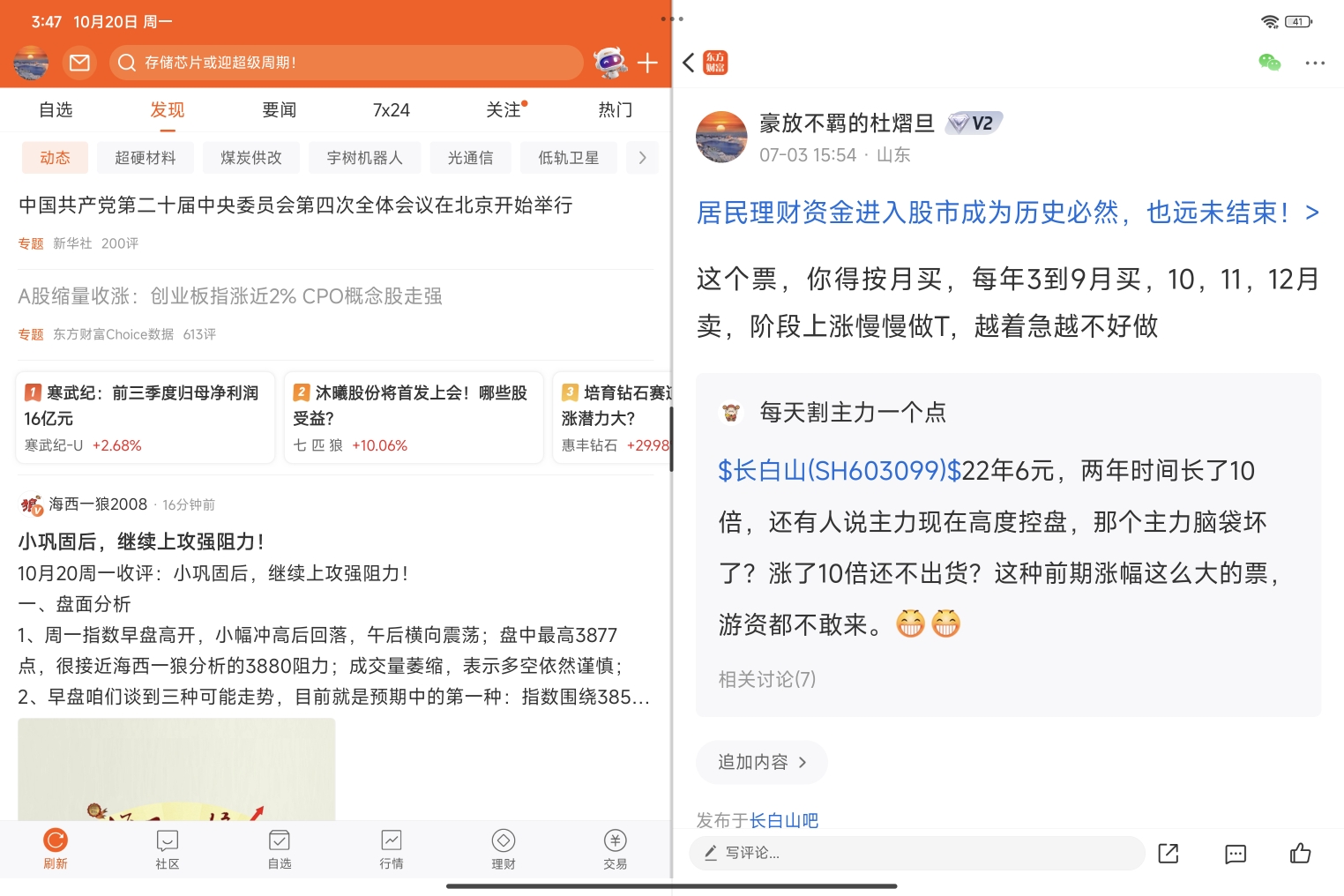Open post image thumbnail under 海西一狼 post
The height and width of the screenshot is (896, 1344).
click(176, 769)
